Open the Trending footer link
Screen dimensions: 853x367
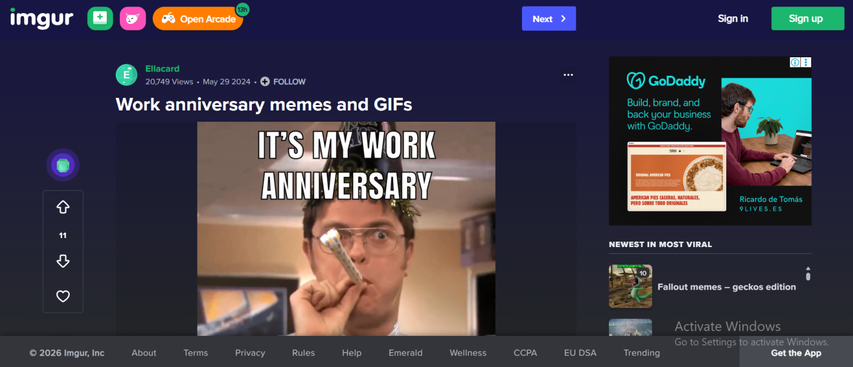(x=641, y=353)
